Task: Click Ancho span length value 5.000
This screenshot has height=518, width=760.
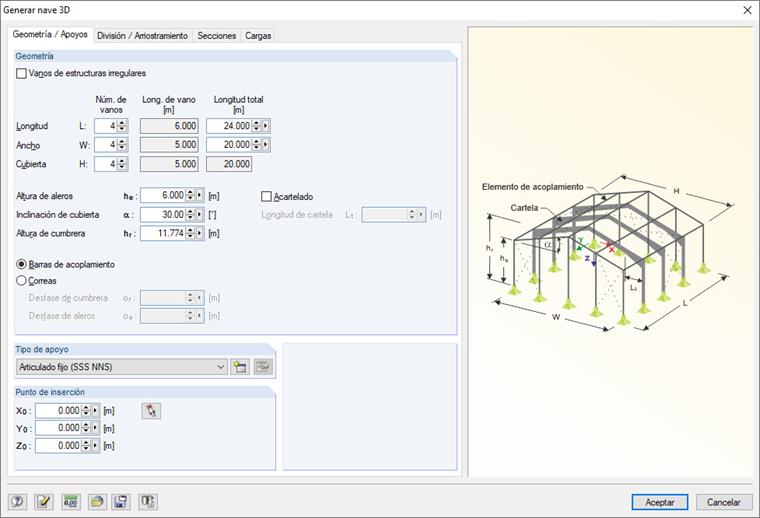Action: tap(169, 145)
